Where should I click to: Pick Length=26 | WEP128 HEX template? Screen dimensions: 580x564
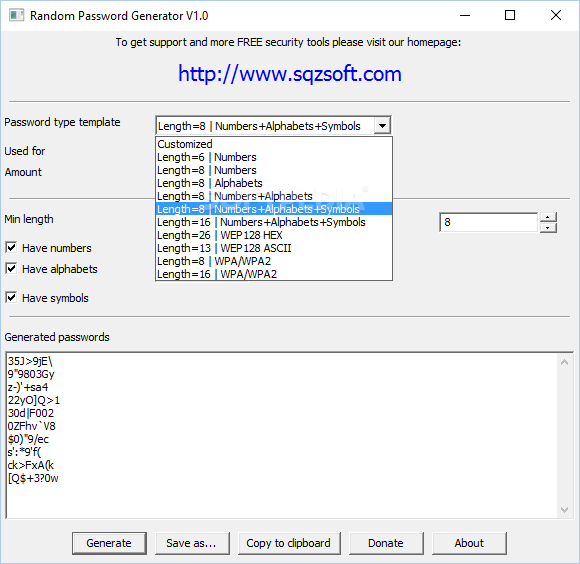coord(274,235)
